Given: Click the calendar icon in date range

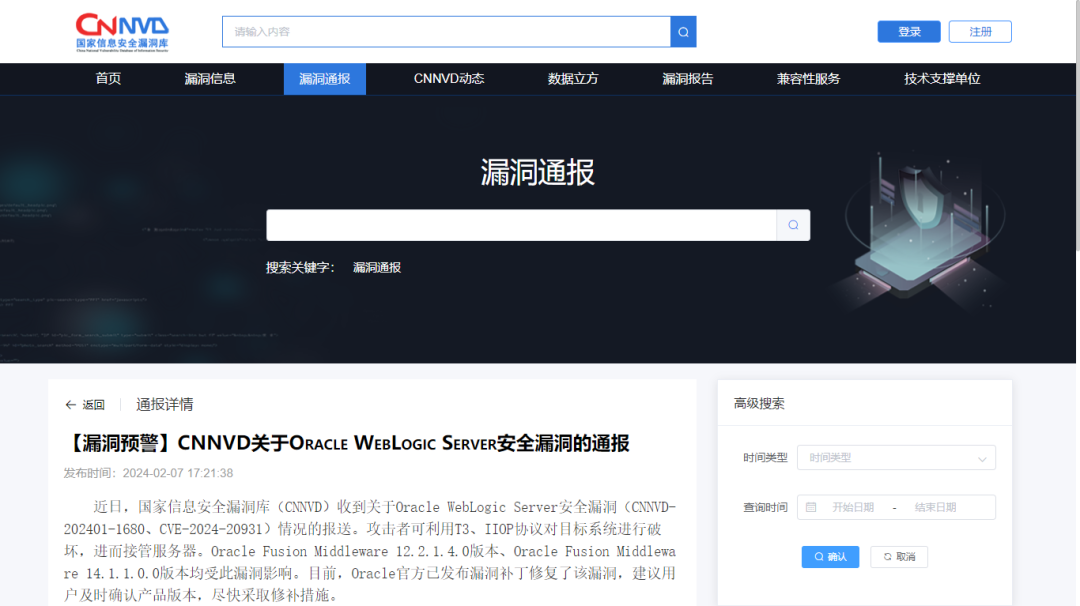Looking at the screenshot, I should pyautogui.click(x=811, y=507).
